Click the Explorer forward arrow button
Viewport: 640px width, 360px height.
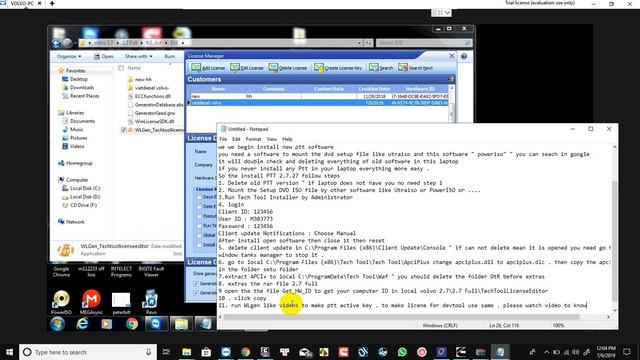(x=67, y=43)
